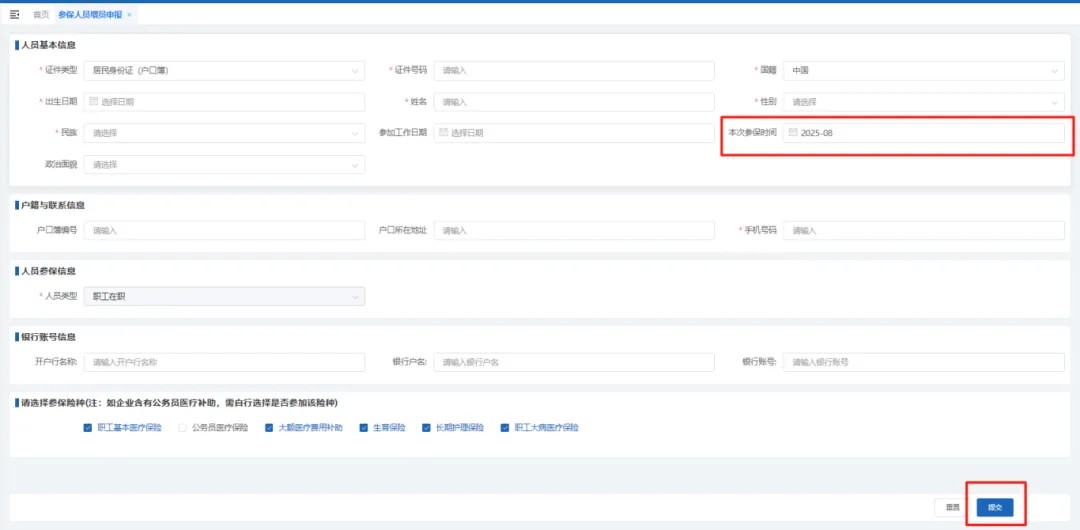The image size is (1080, 530).
Task: Toggle 长期护理保险 checkbox
Action: pos(426,428)
